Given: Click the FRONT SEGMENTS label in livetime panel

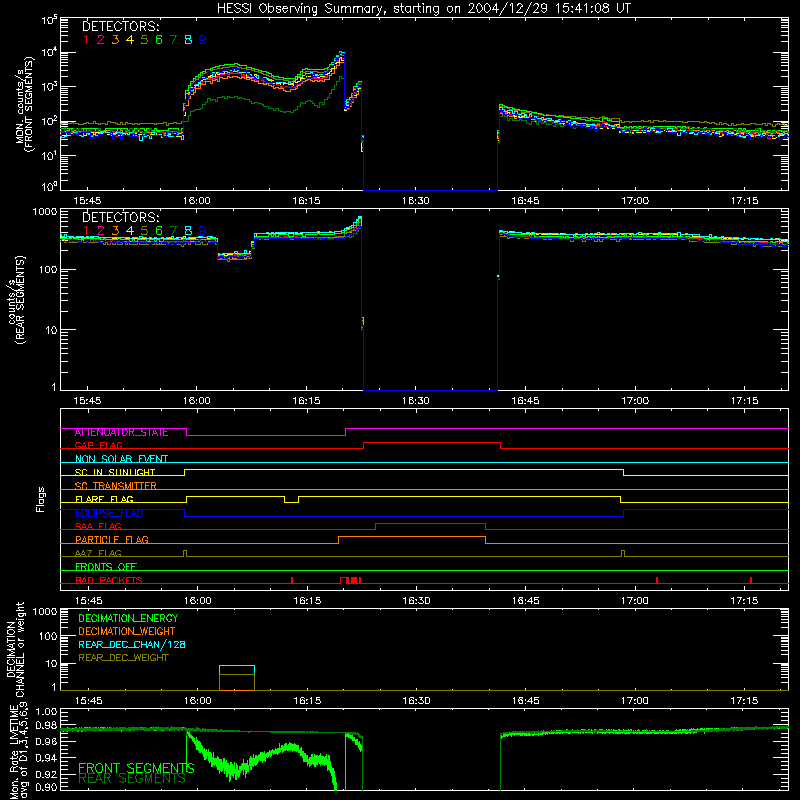Looking at the screenshot, I should pos(136,768).
